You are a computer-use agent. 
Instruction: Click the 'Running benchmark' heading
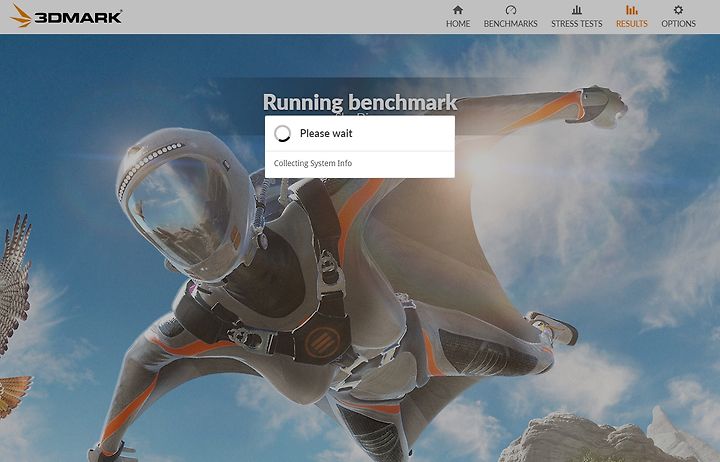pos(360,102)
